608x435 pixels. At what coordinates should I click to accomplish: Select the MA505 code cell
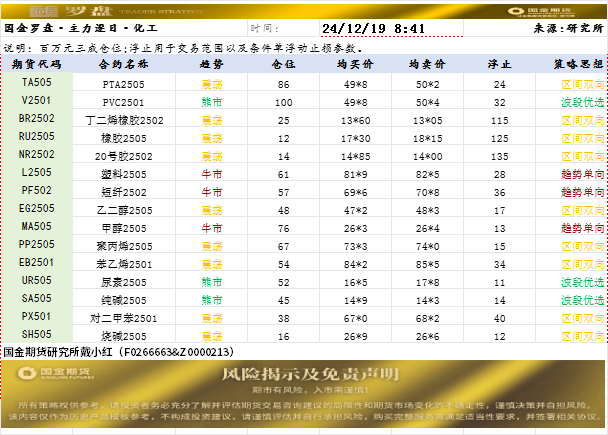tap(36, 226)
